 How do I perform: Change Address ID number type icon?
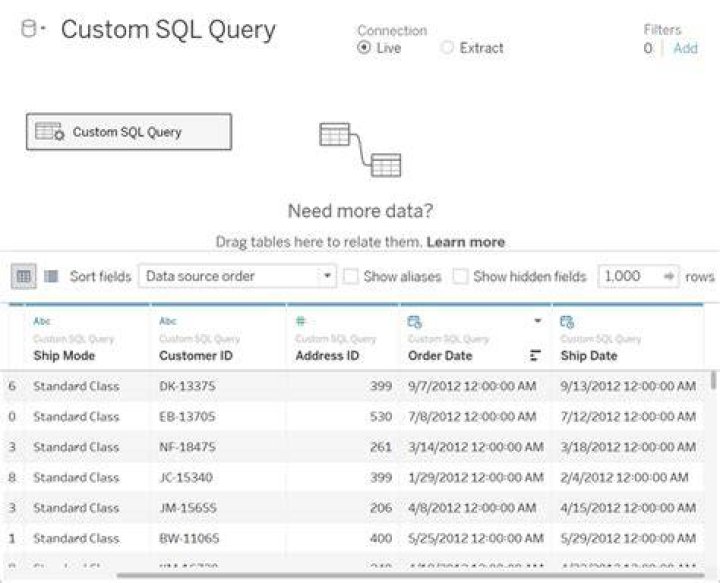click(x=300, y=321)
